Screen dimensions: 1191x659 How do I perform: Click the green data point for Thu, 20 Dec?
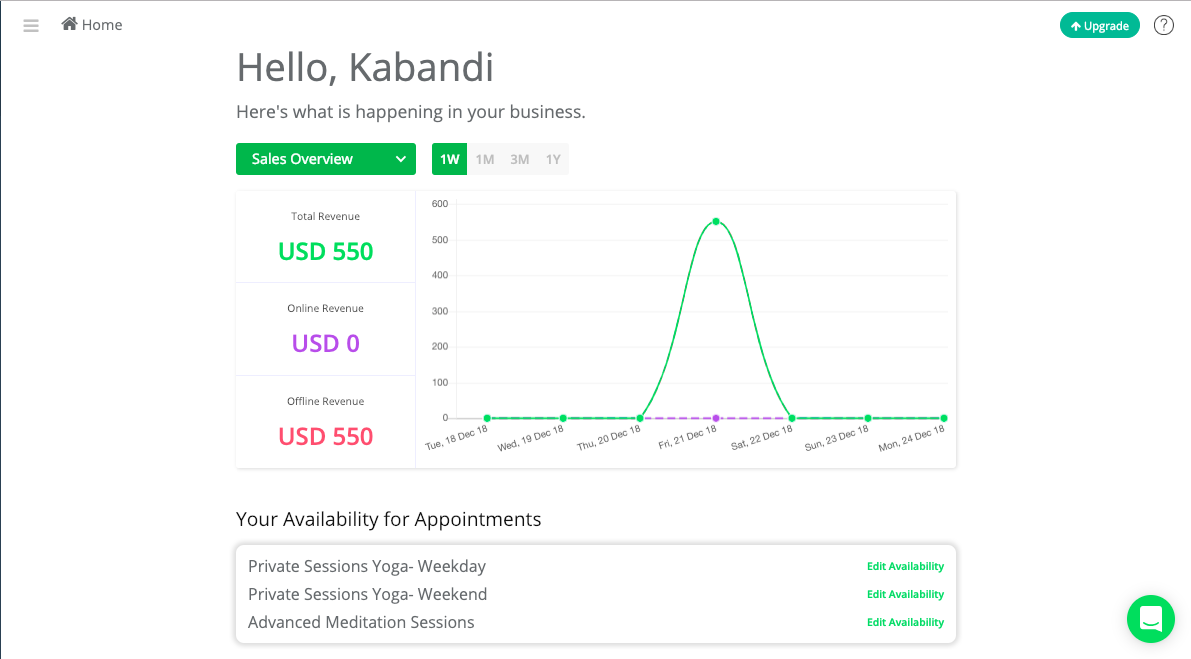(640, 418)
